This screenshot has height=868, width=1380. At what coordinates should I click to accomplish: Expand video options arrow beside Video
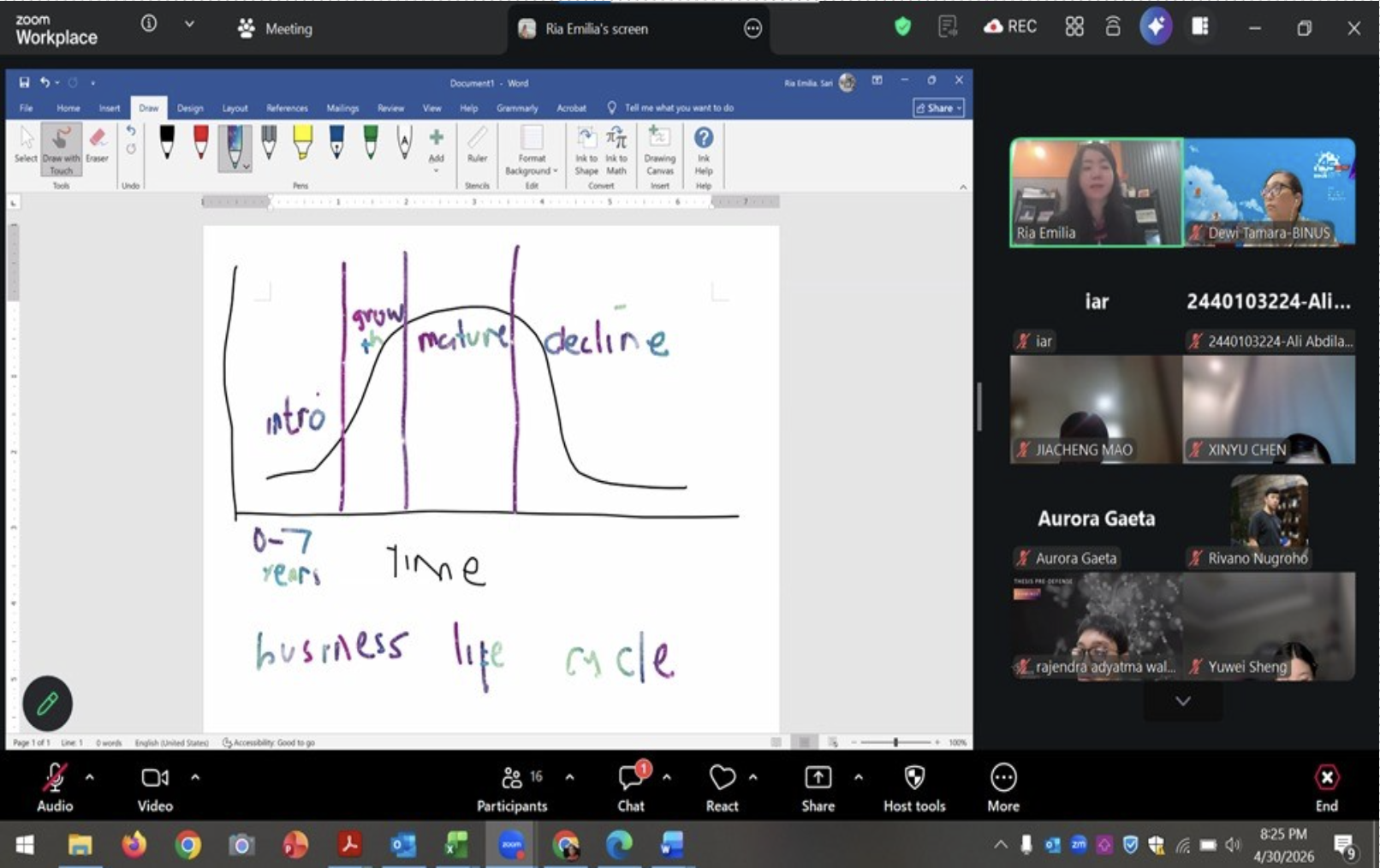click(x=195, y=777)
